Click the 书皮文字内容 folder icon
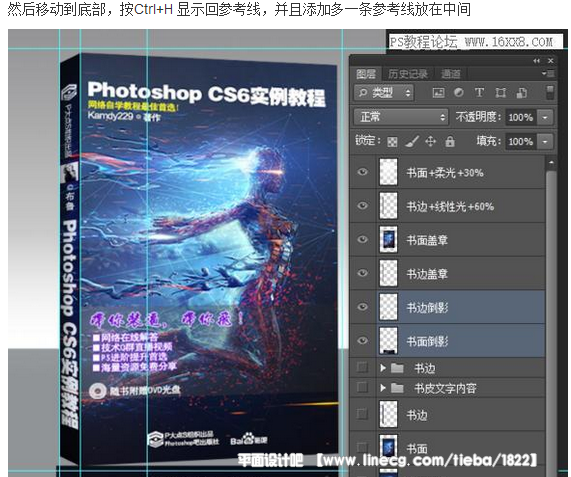This screenshot has width=571, height=477. (397, 388)
